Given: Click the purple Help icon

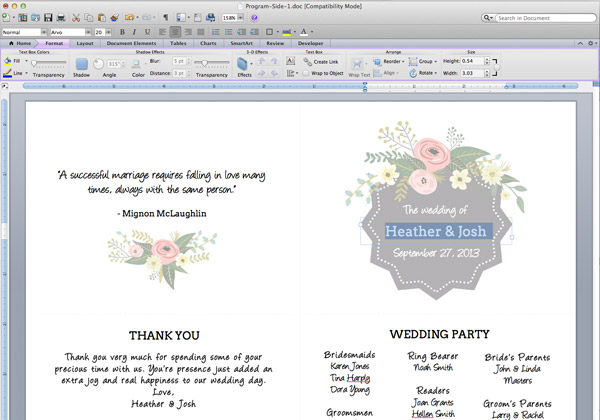Looking at the screenshot, I should pyautogui.click(x=254, y=18).
